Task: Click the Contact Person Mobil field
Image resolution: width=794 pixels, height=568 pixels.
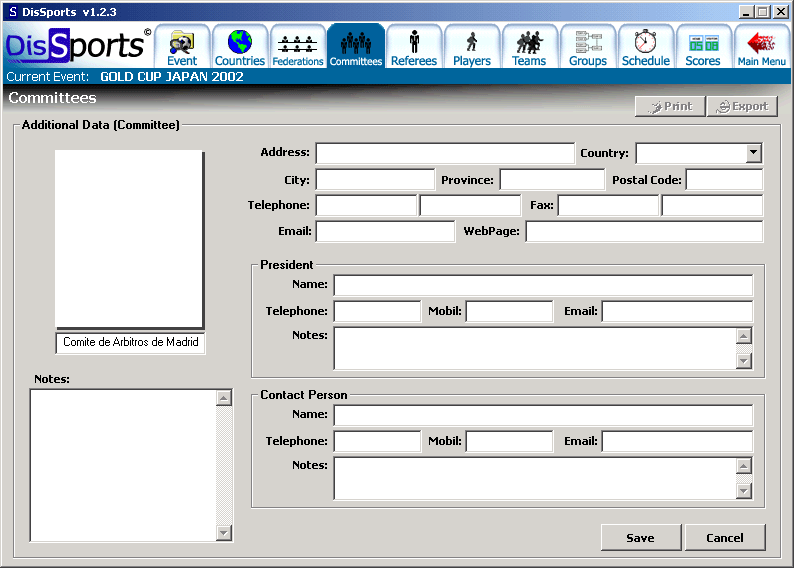Action: pos(509,441)
